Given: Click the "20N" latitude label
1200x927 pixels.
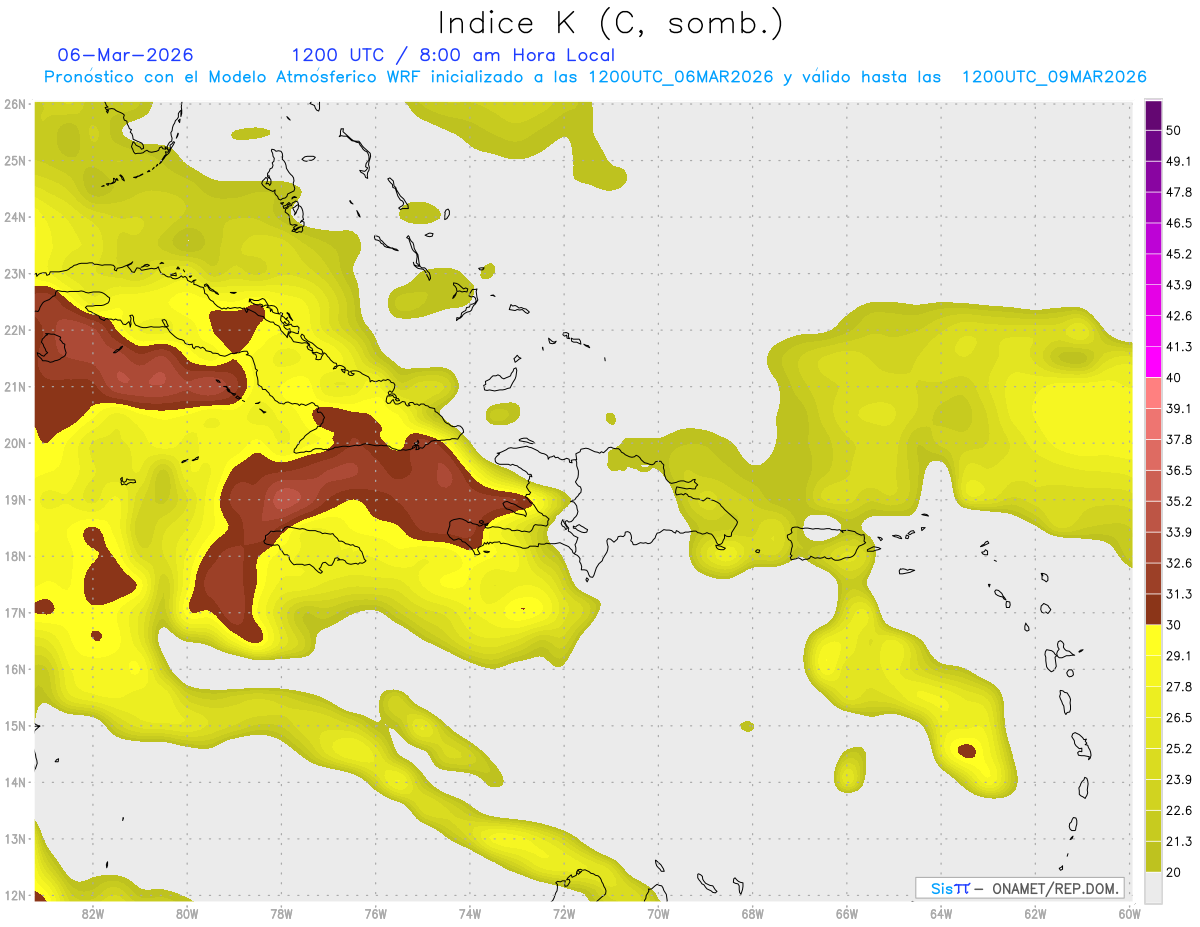Looking at the screenshot, I should [14, 443].
